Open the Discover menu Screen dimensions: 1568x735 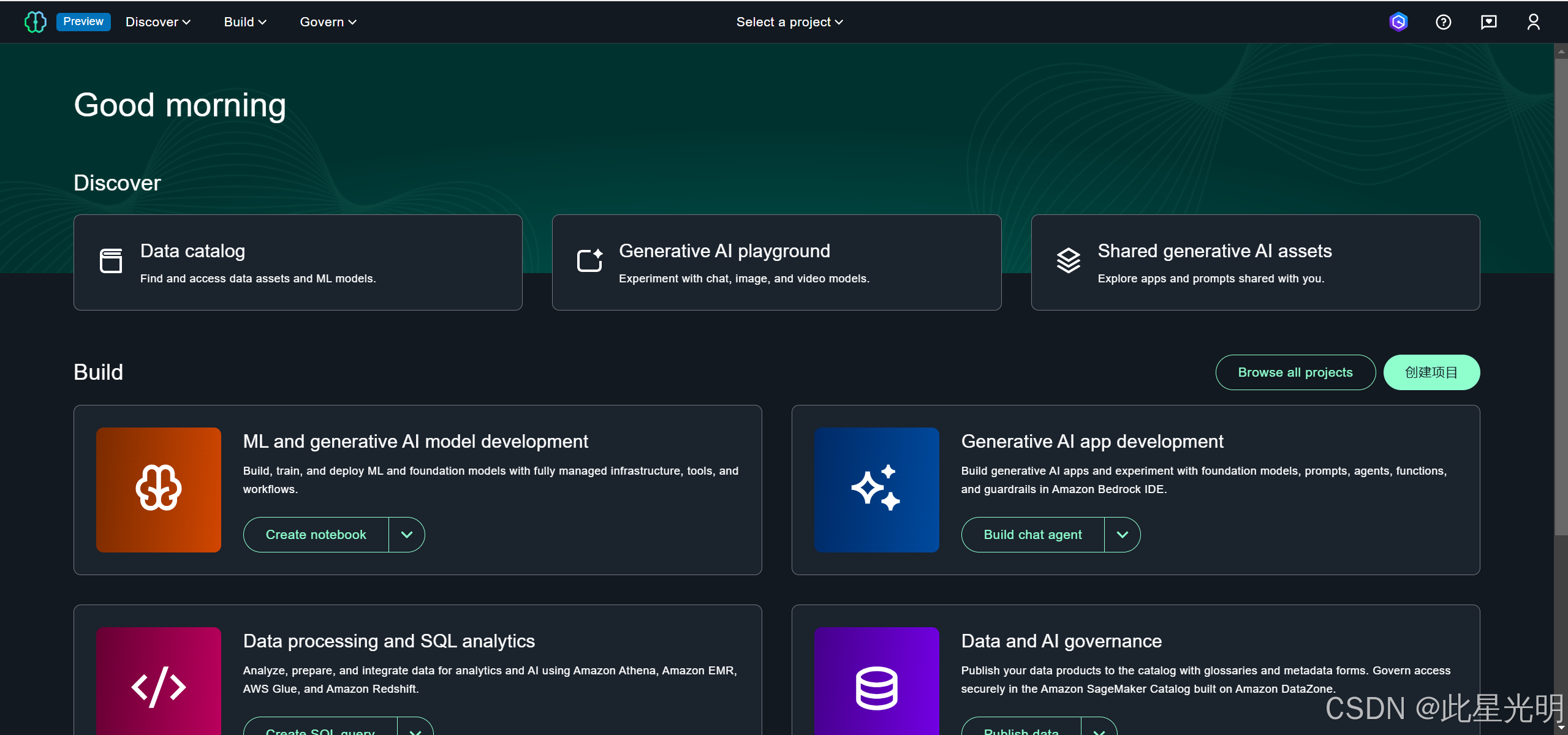158,22
